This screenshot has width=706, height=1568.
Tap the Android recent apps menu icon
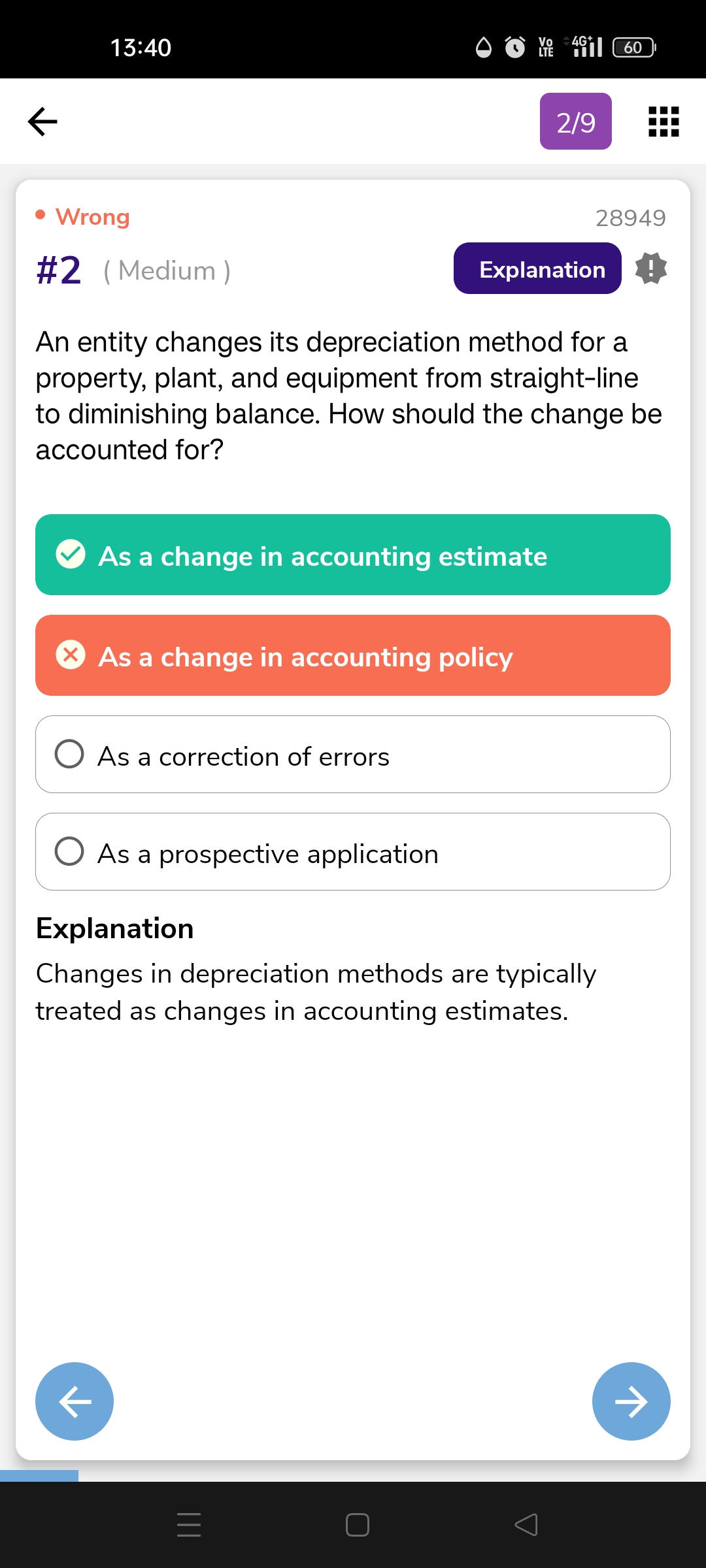pyautogui.click(x=189, y=1524)
